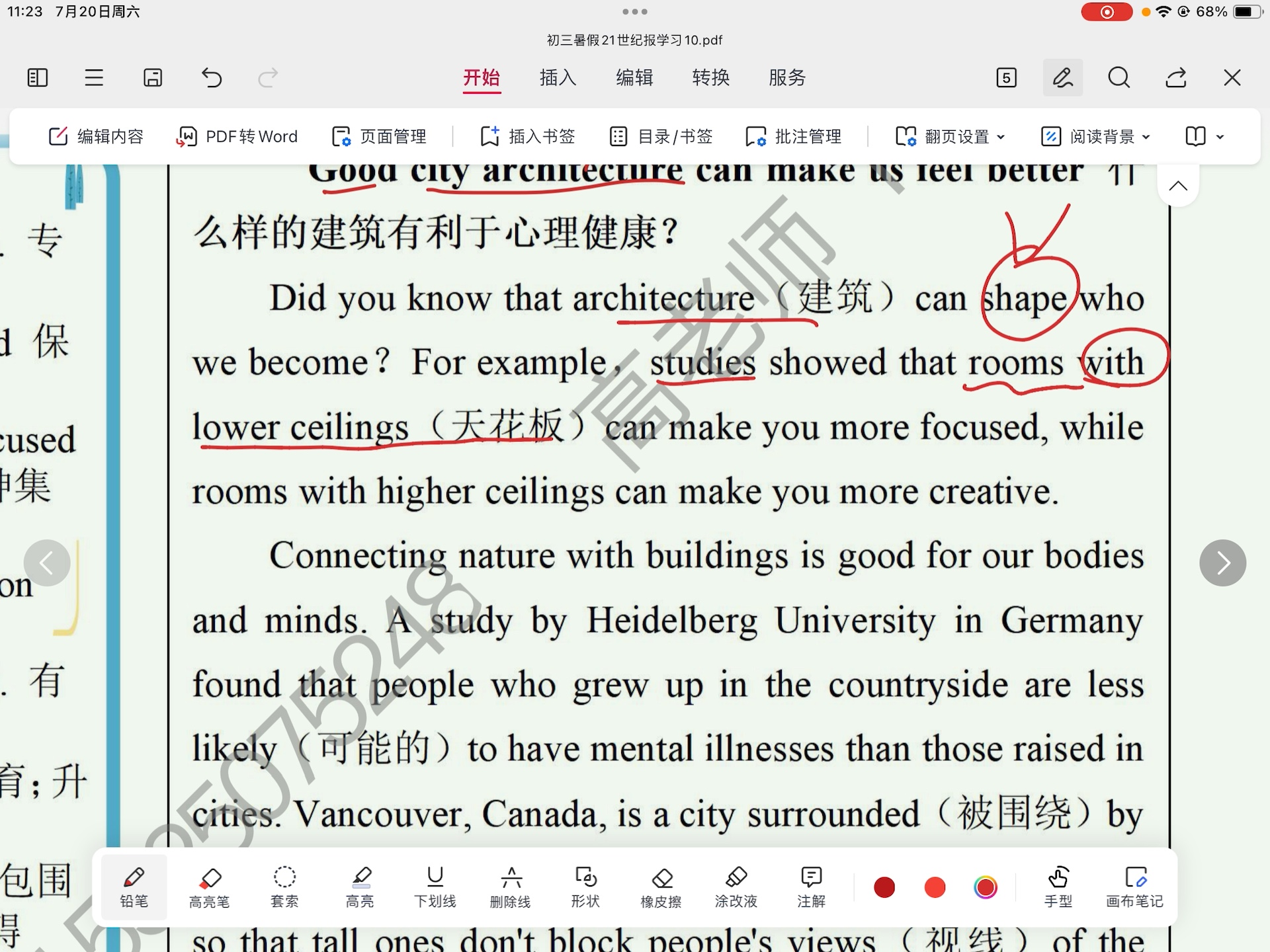Select the 高亮笔 highlighter pen tool
This screenshot has height=952, width=1270.
(210, 887)
